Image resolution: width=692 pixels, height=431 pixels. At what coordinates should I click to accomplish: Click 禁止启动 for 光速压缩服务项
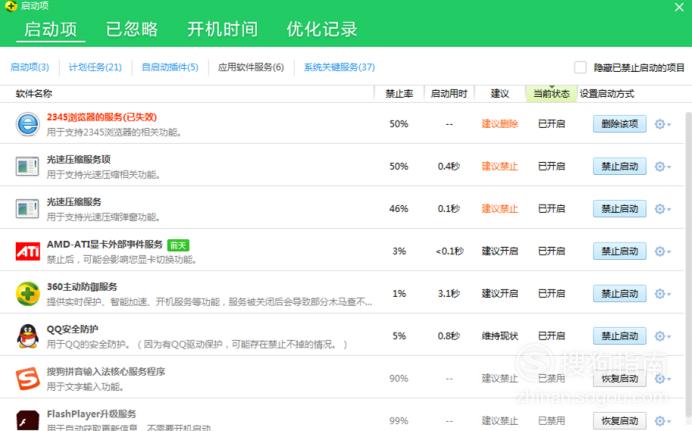click(x=620, y=166)
